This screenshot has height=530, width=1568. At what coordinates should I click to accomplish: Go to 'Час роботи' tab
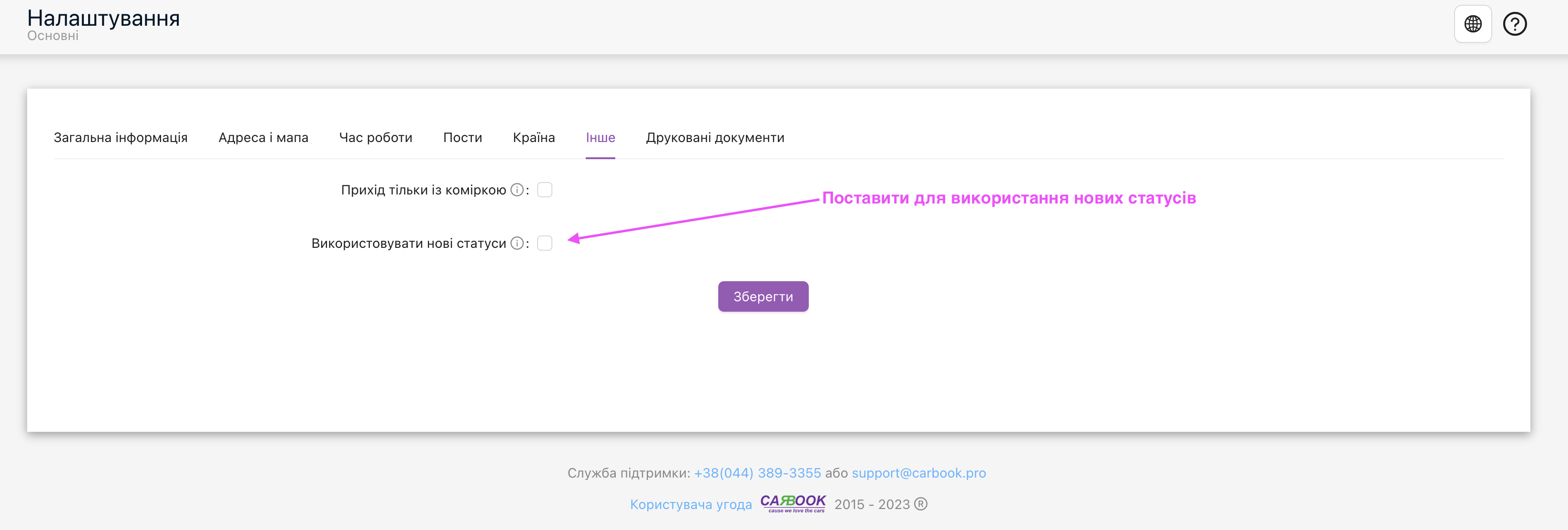coord(376,138)
